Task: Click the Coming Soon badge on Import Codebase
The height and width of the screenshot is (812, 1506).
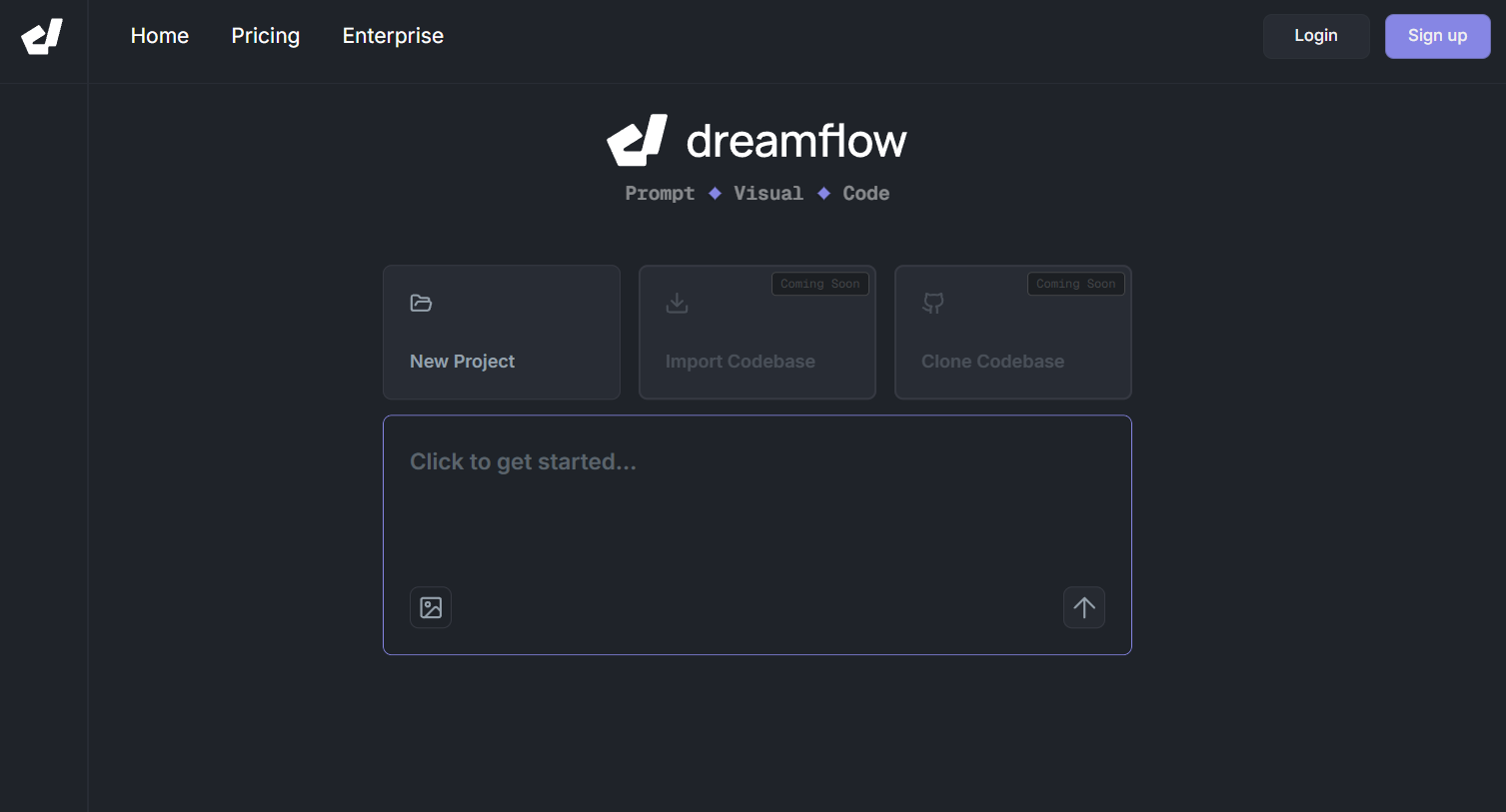Action: pyautogui.click(x=819, y=283)
